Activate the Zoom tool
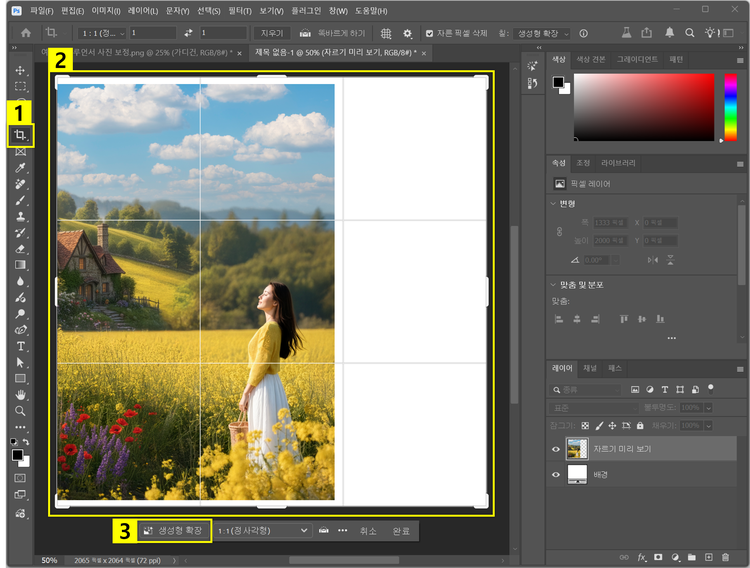 click(x=20, y=410)
